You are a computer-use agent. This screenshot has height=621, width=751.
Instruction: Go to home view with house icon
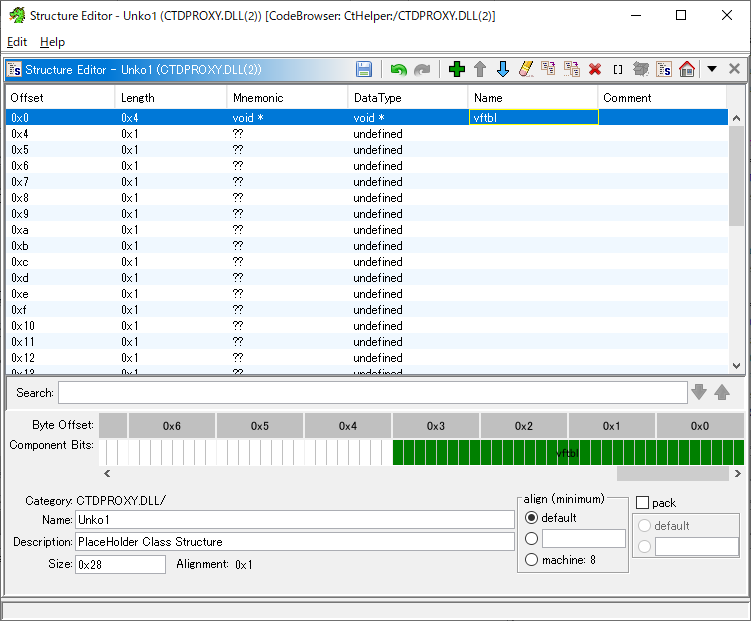pyautogui.click(x=687, y=69)
